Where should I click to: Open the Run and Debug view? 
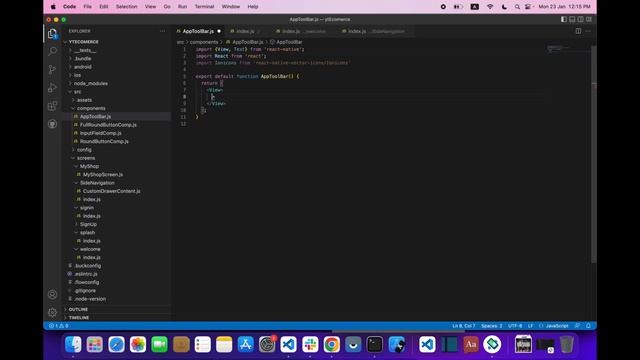click(x=52, y=87)
